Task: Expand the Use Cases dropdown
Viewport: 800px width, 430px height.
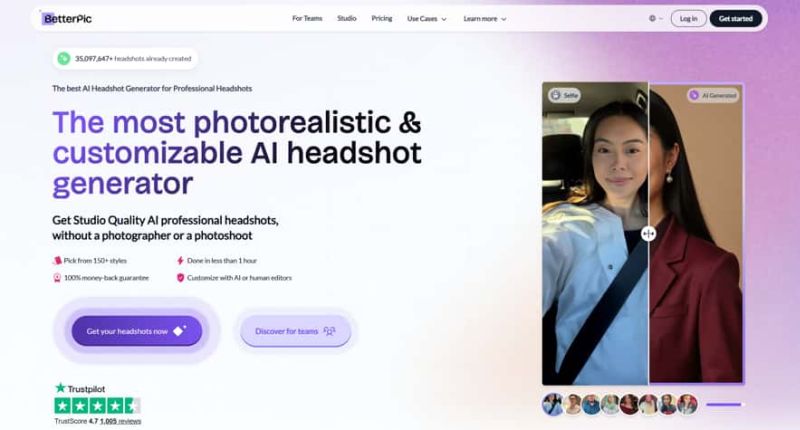Action: click(427, 18)
